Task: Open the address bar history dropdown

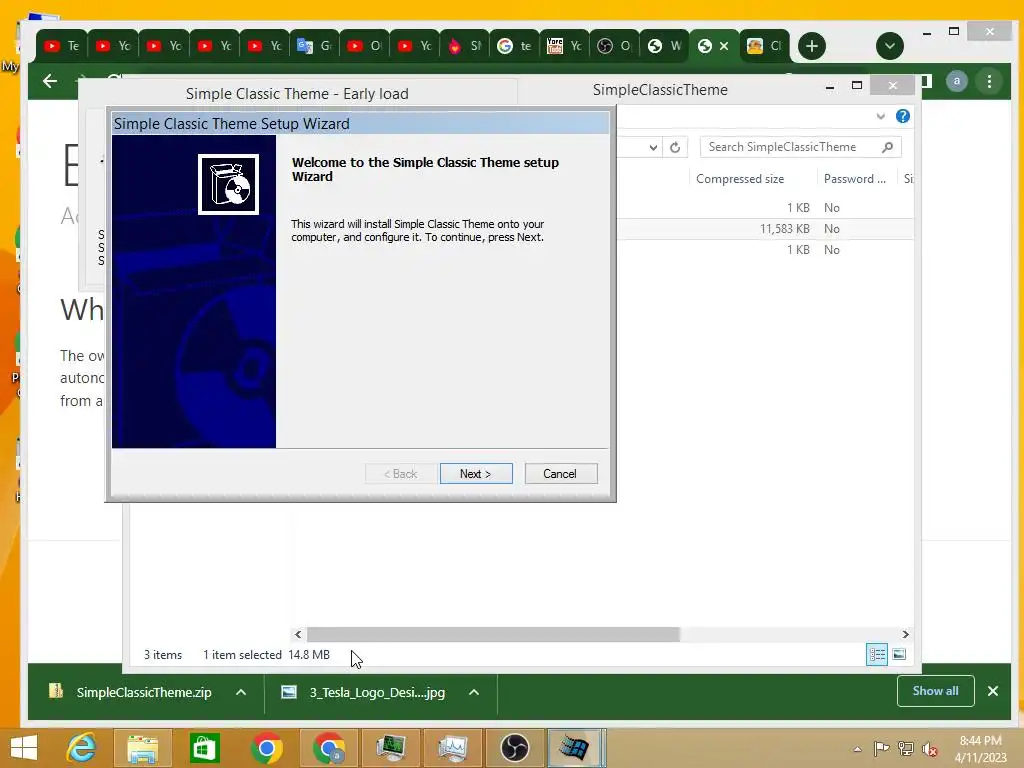Action: click(653, 148)
